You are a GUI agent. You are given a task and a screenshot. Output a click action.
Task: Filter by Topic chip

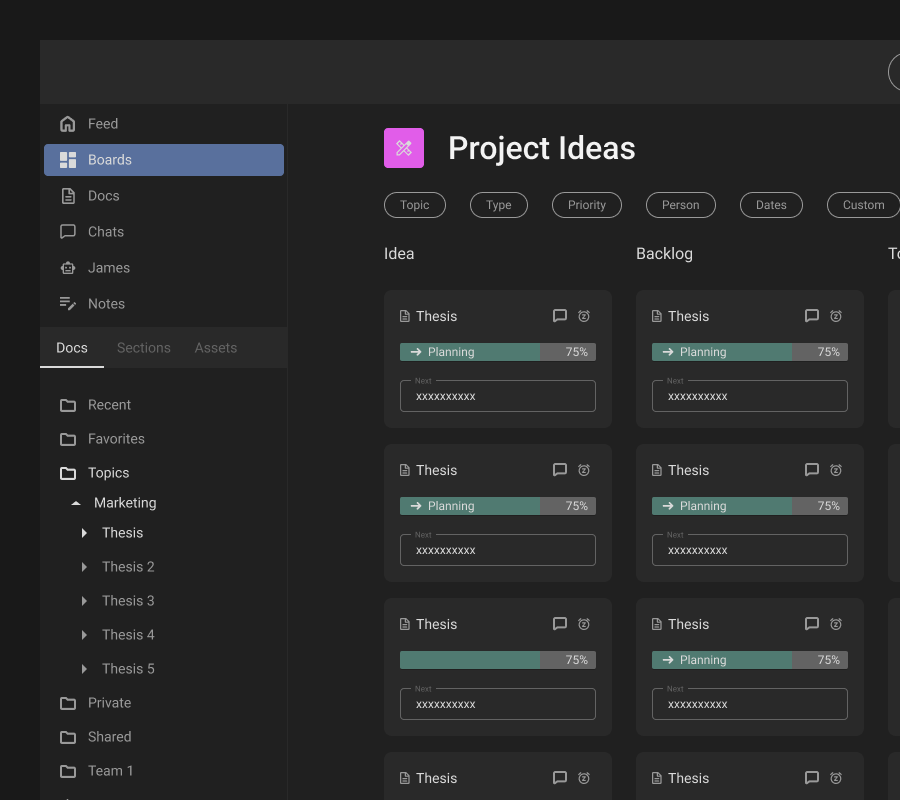pos(415,205)
